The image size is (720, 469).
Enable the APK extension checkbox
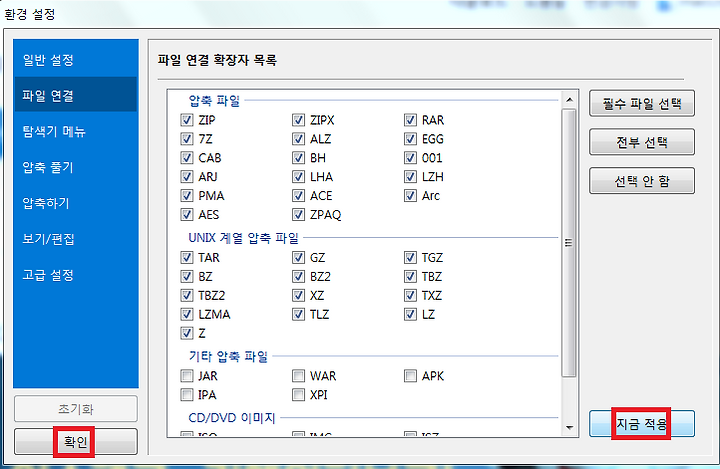pos(410,376)
